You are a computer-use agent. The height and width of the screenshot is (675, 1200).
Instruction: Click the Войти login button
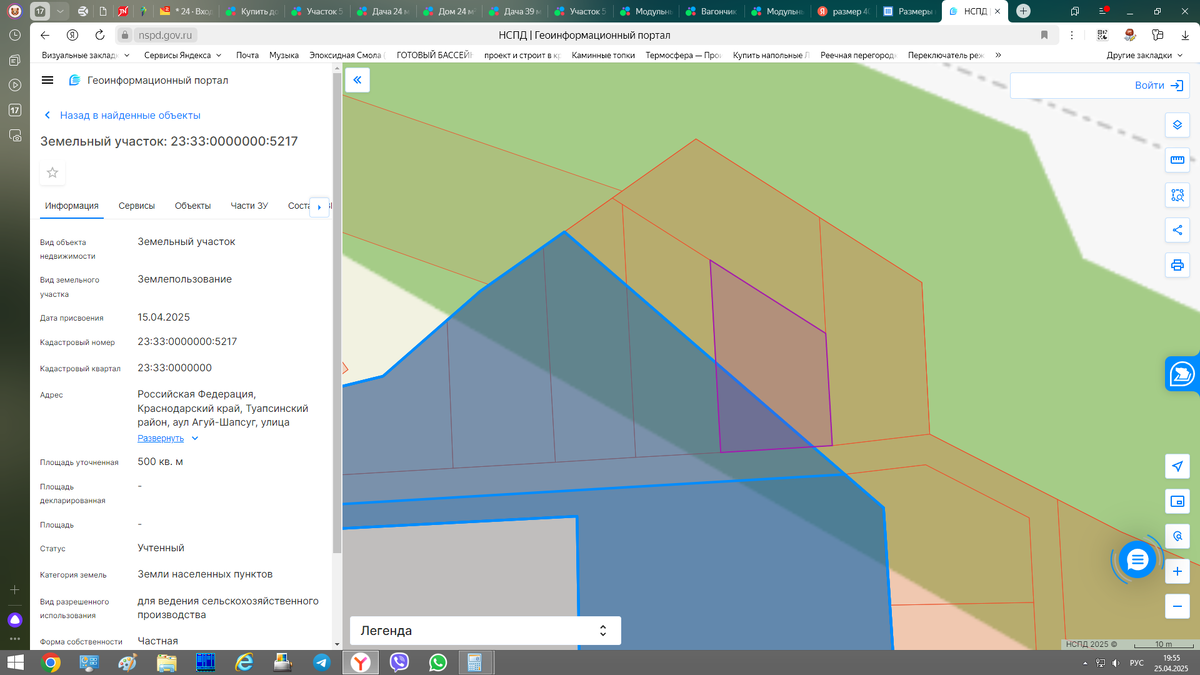(x=1160, y=86)
